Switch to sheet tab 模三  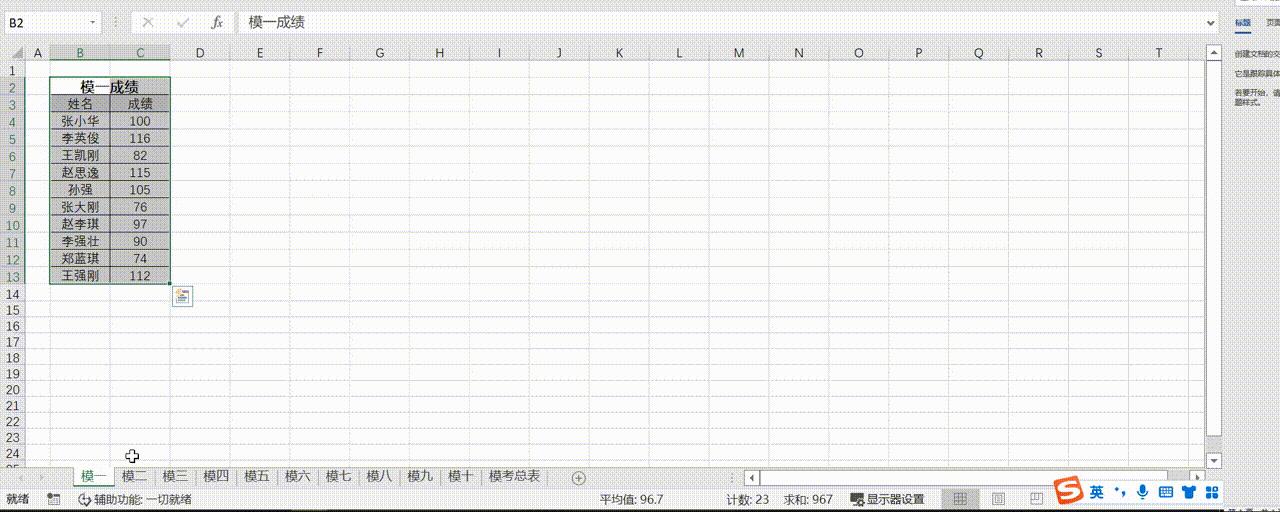point(175,476)
